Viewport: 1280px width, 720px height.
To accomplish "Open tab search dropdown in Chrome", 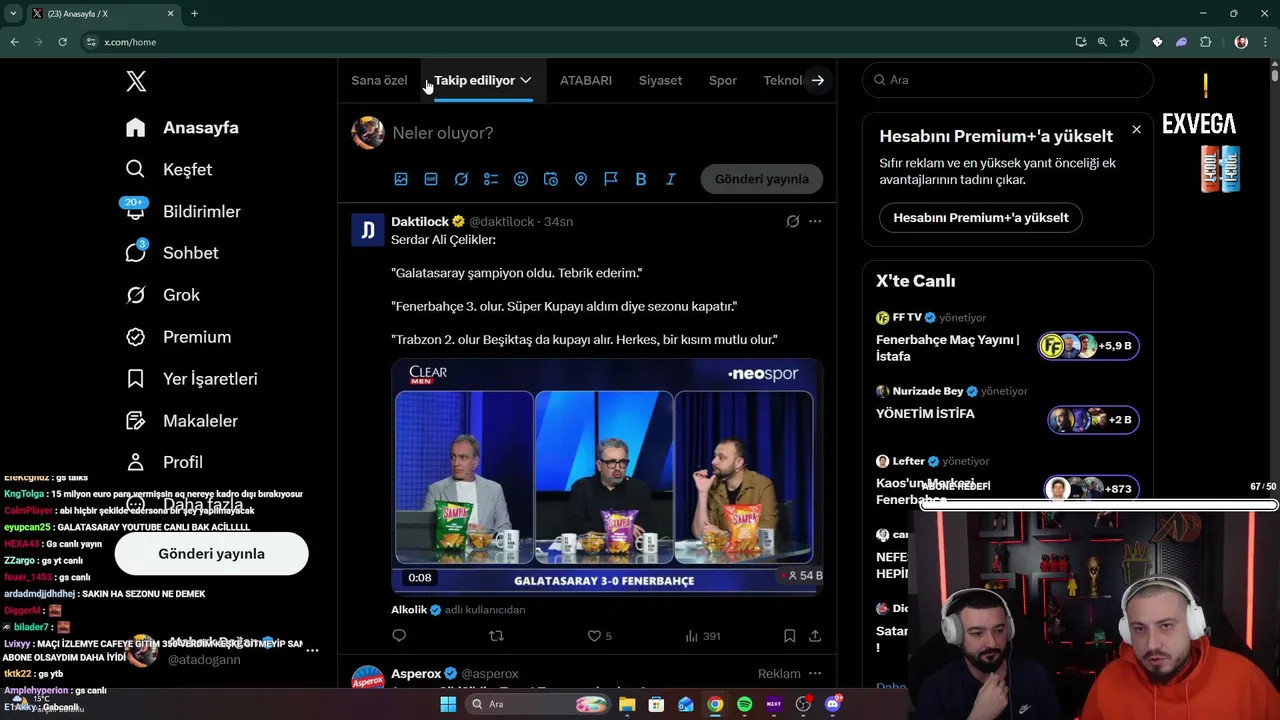I will (13, 13).
